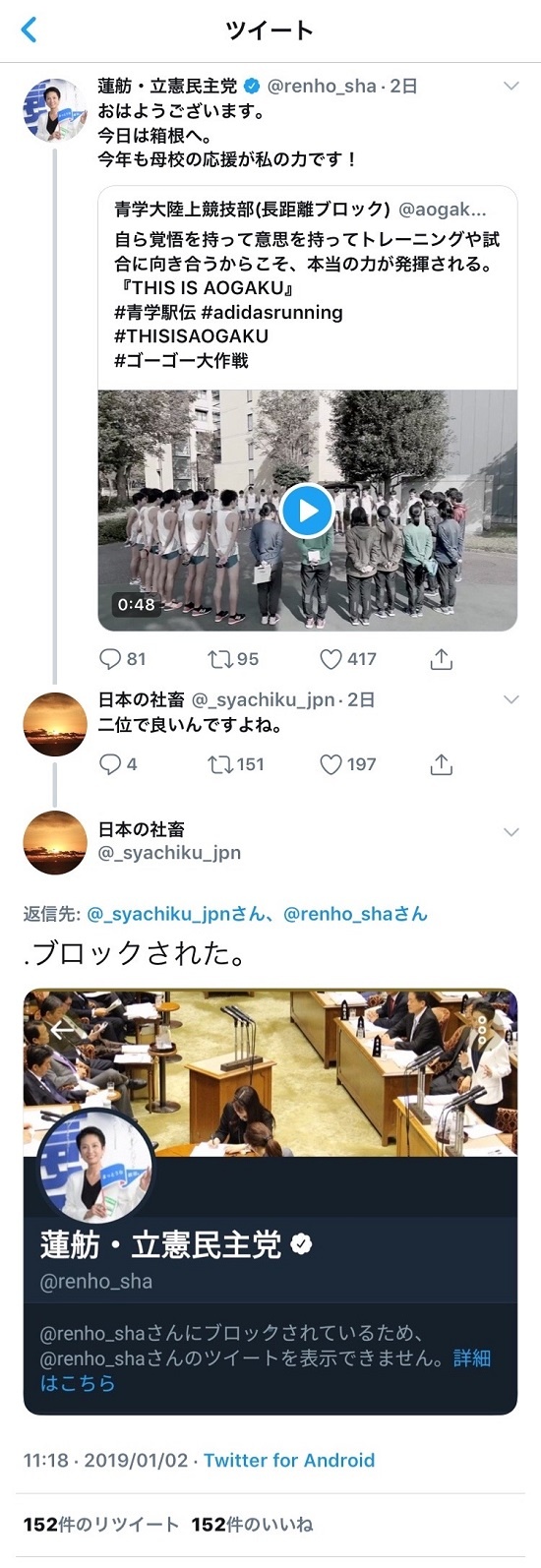Expand the options chevron on renho_sha tweet
The width and height of the screenshot is (541, 1568).
511,87
